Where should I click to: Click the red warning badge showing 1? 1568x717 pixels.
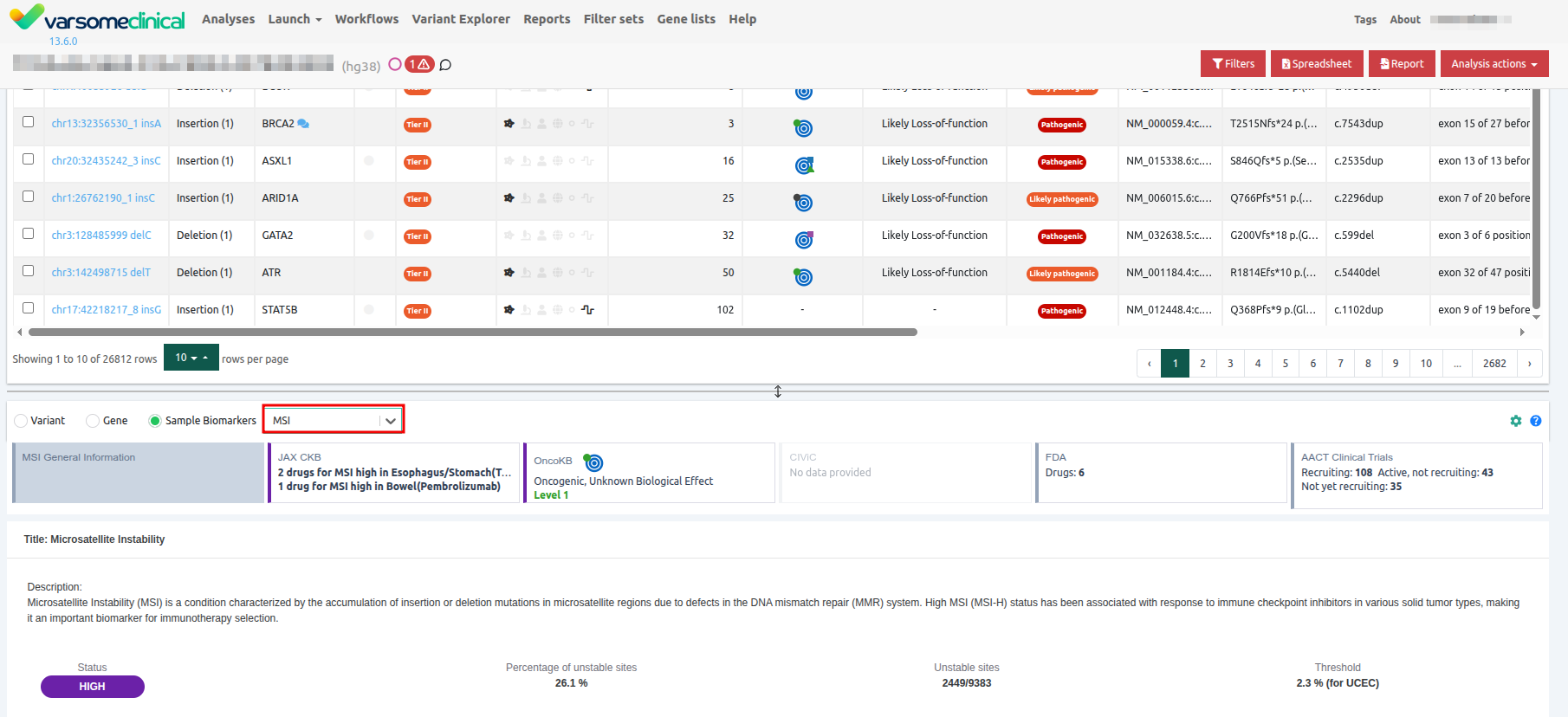[x=419, y=64]
